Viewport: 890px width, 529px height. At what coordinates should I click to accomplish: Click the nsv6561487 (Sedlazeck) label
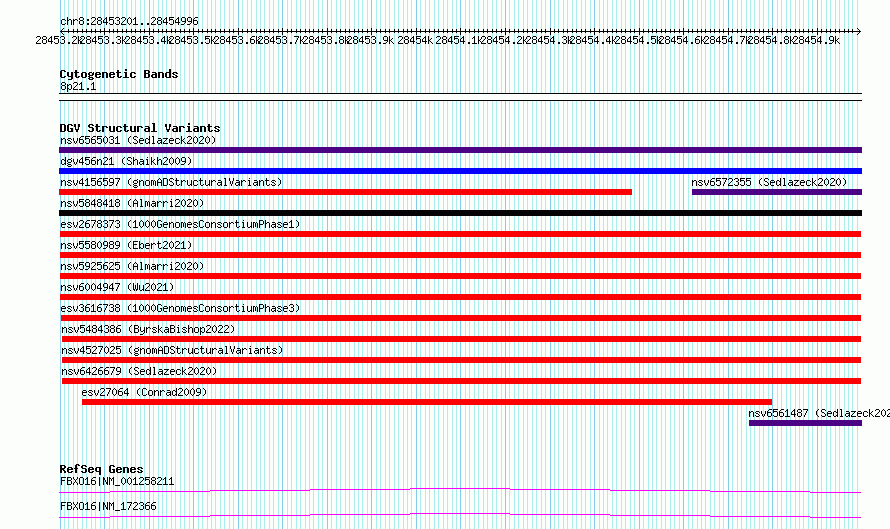[x=819, y=413]
